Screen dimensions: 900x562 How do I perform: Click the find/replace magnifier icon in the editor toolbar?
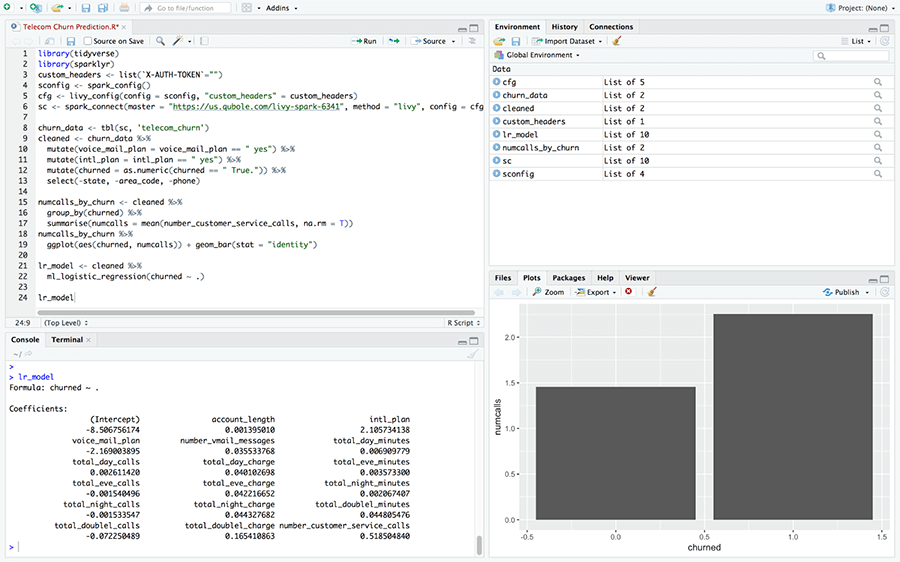tap(160, 41)
